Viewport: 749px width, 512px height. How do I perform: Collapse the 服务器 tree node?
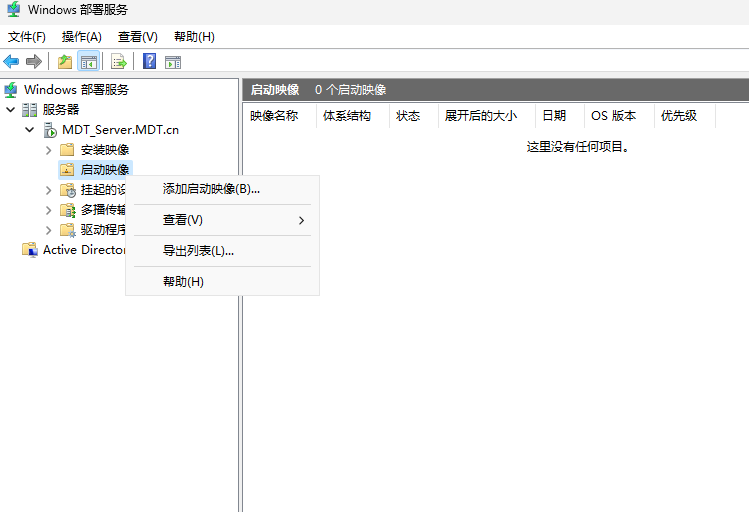[11, 110]
